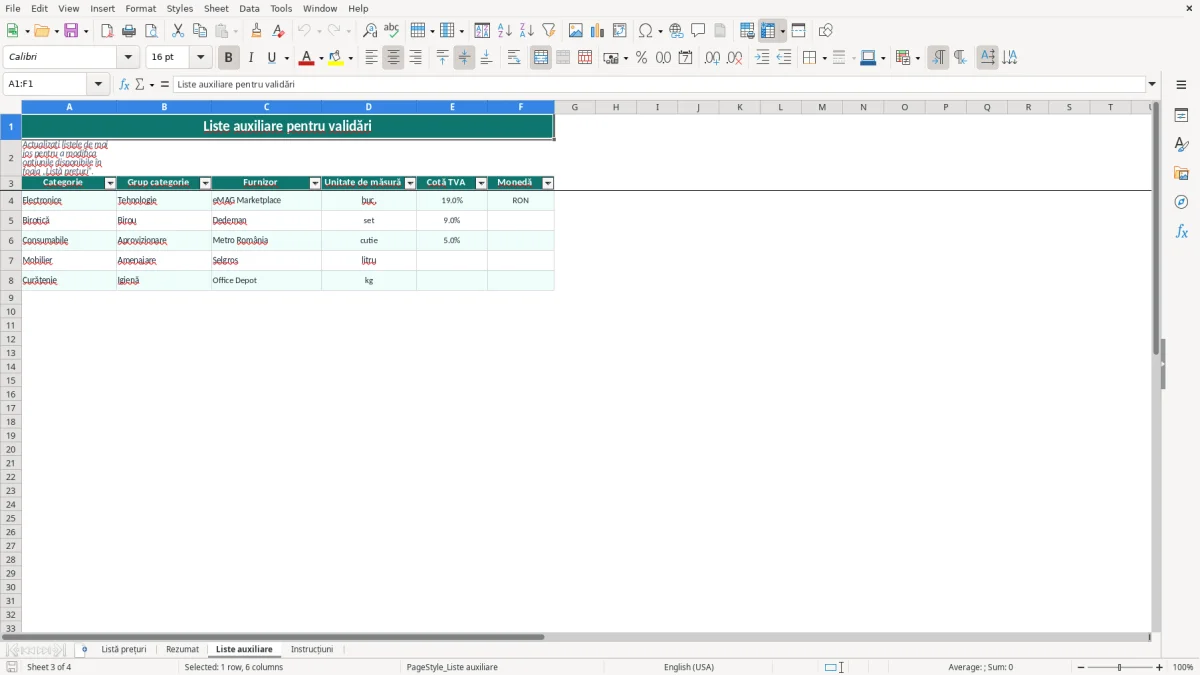This screenshot has width=1200, height=675.
Task: Expand the formula bar
Action: (1152, 84)
